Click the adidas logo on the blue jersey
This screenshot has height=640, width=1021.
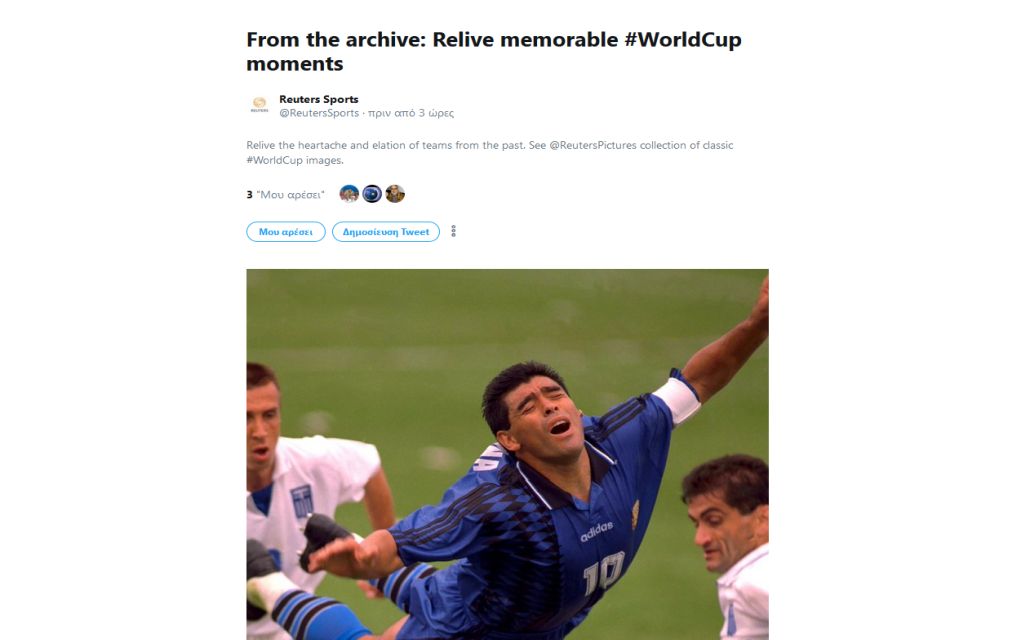coord(596,531)
